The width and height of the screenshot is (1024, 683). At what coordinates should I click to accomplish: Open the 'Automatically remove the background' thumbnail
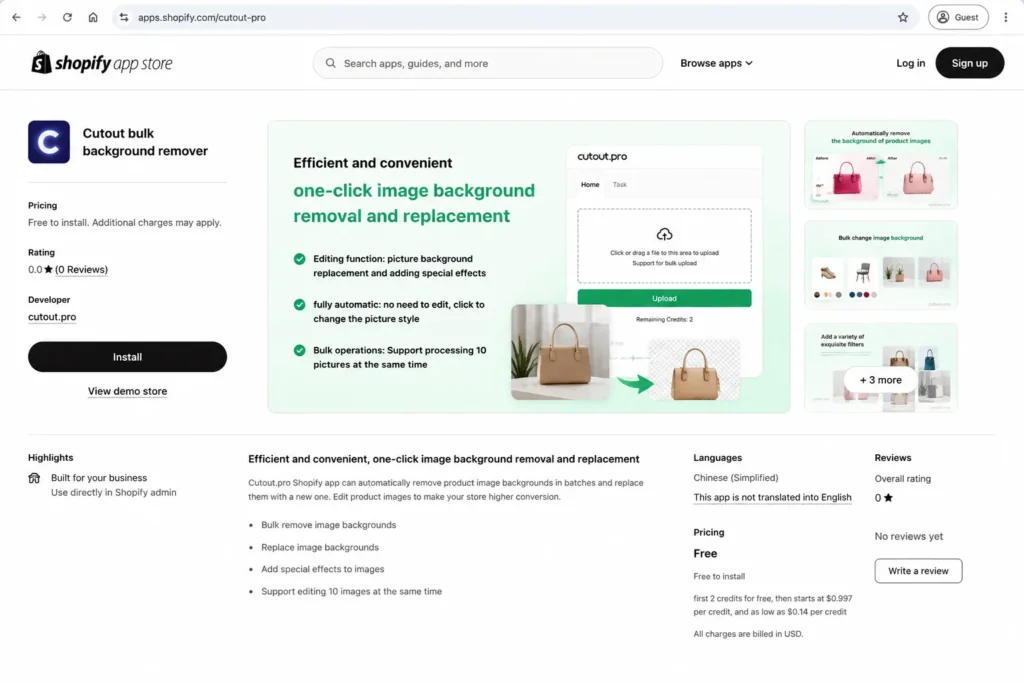point(880,165)
